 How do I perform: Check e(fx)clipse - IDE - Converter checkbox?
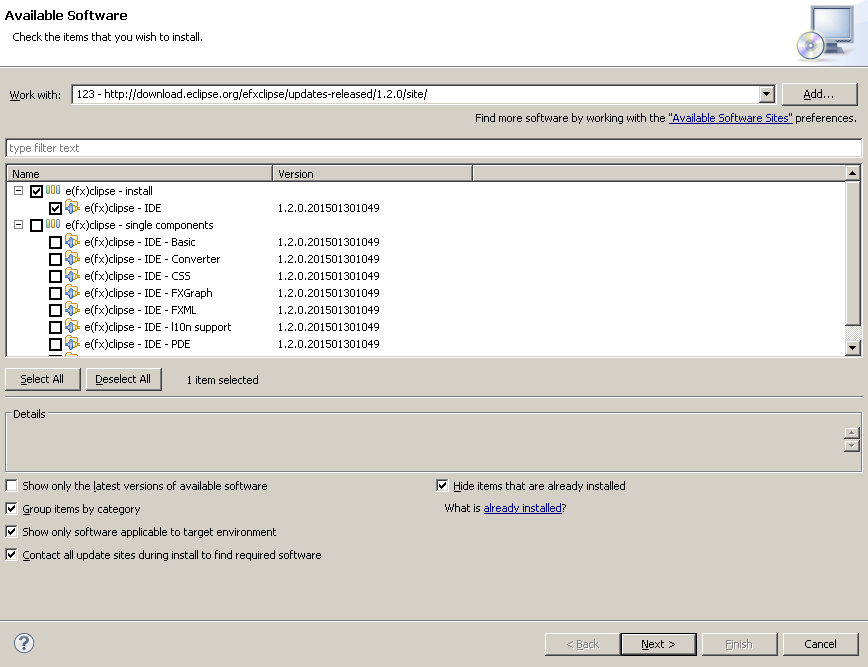point(55,259)
